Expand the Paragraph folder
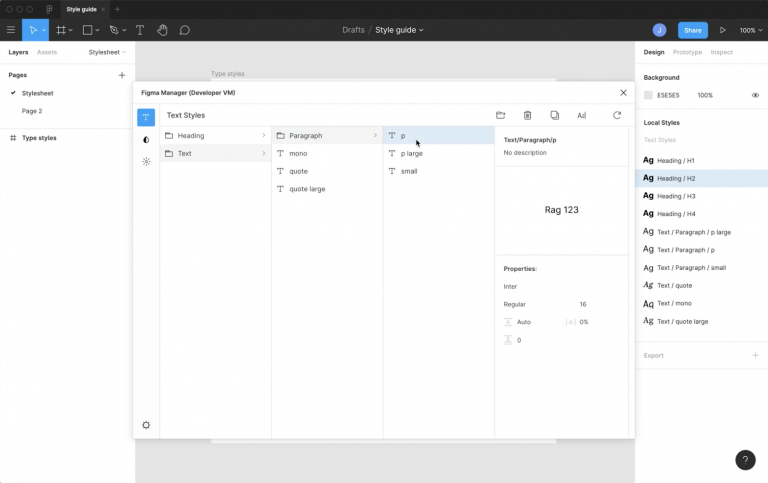The height and width of the screenshot is (483, 768). point(327,136)
